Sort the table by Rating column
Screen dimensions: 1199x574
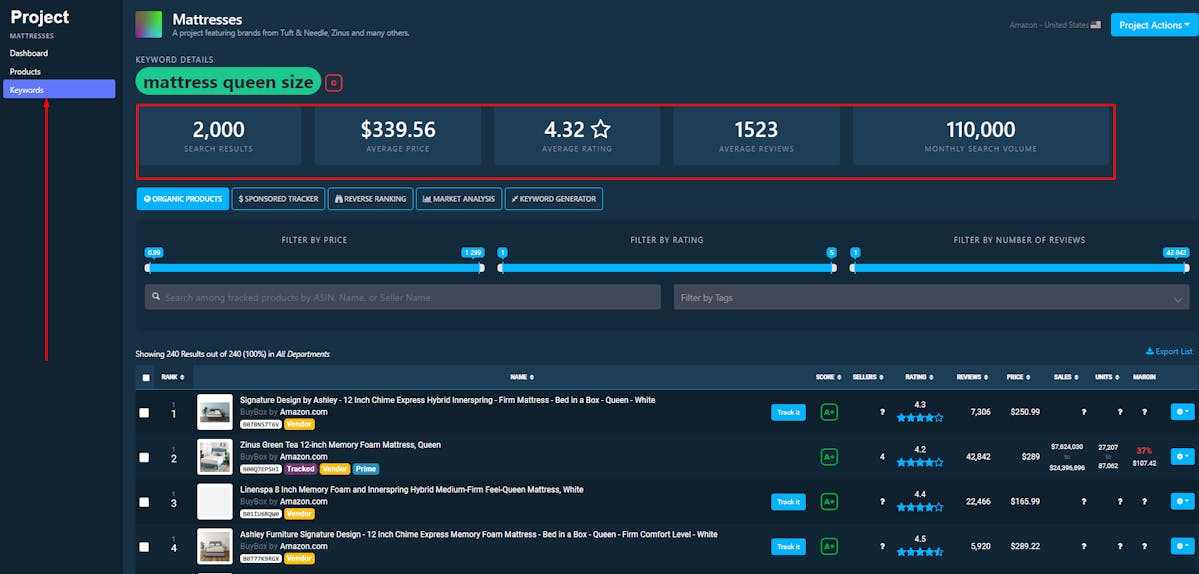coord(918,377)
